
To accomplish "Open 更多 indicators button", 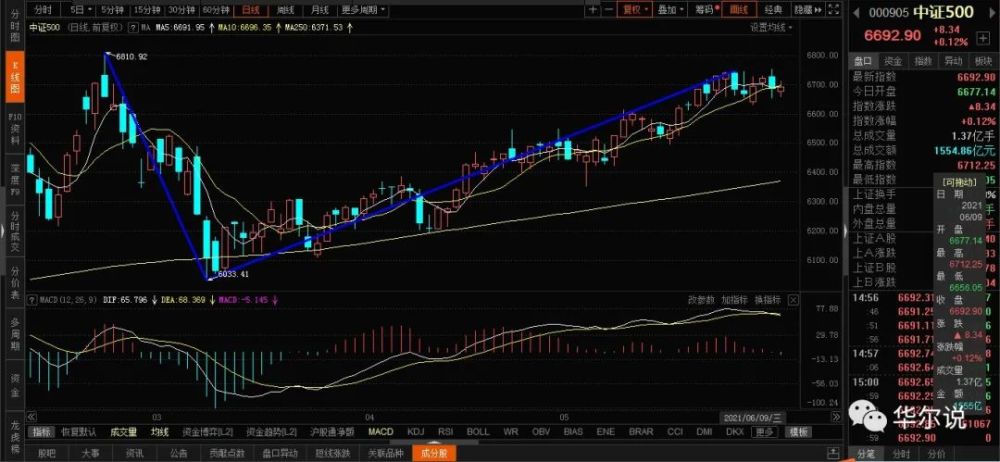I will 765,432.
